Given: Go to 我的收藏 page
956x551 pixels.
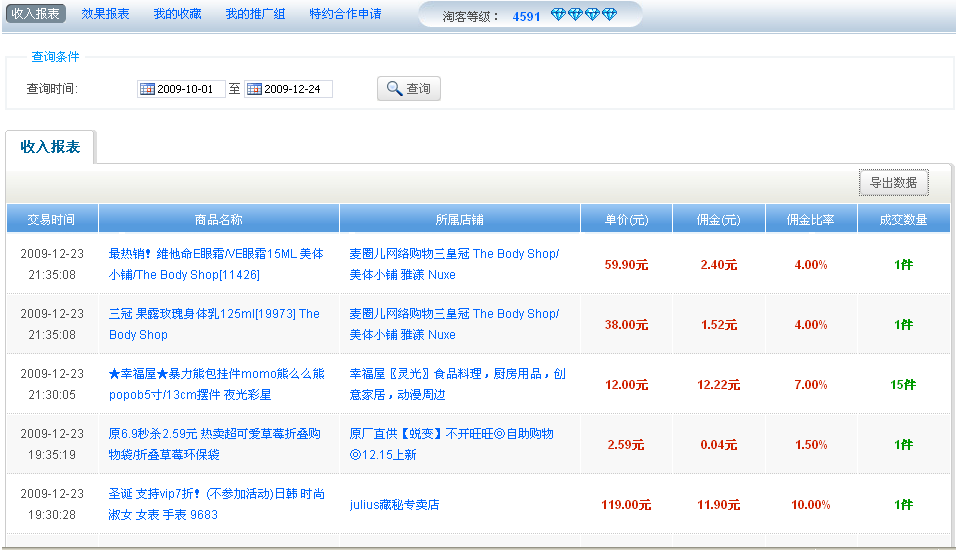Looking at the screenshot, I should coord(177,13).
